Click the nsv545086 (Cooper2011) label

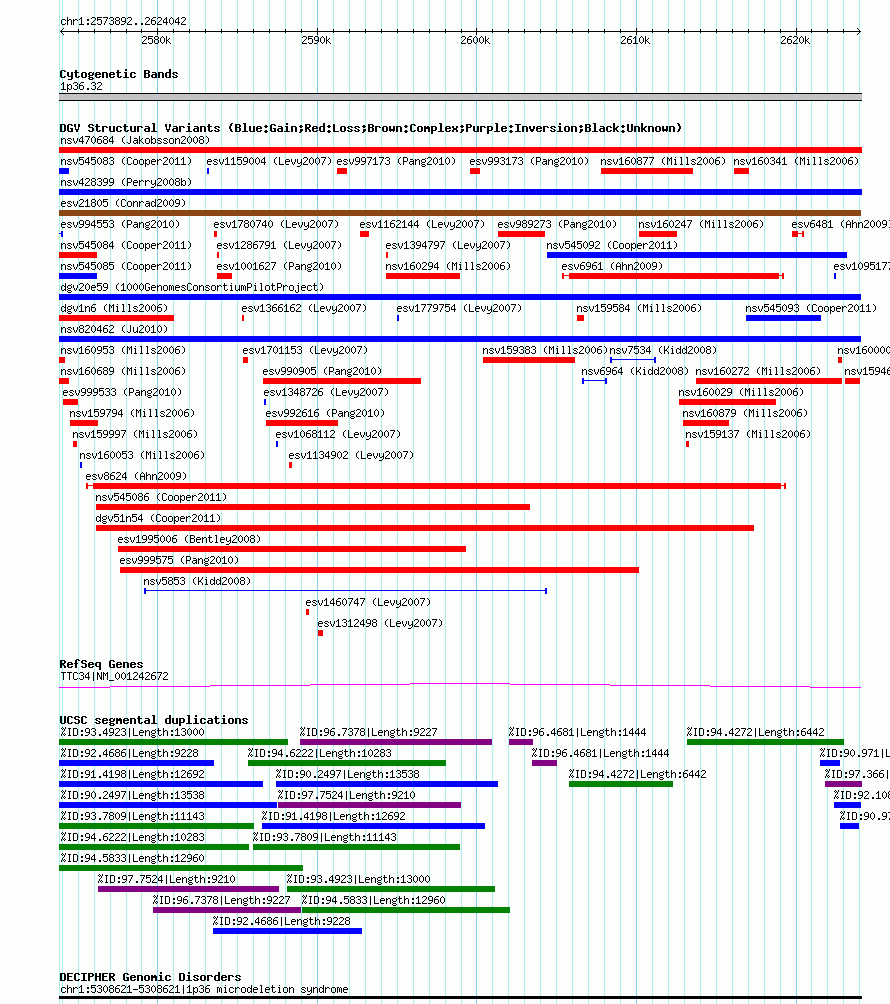161,497
